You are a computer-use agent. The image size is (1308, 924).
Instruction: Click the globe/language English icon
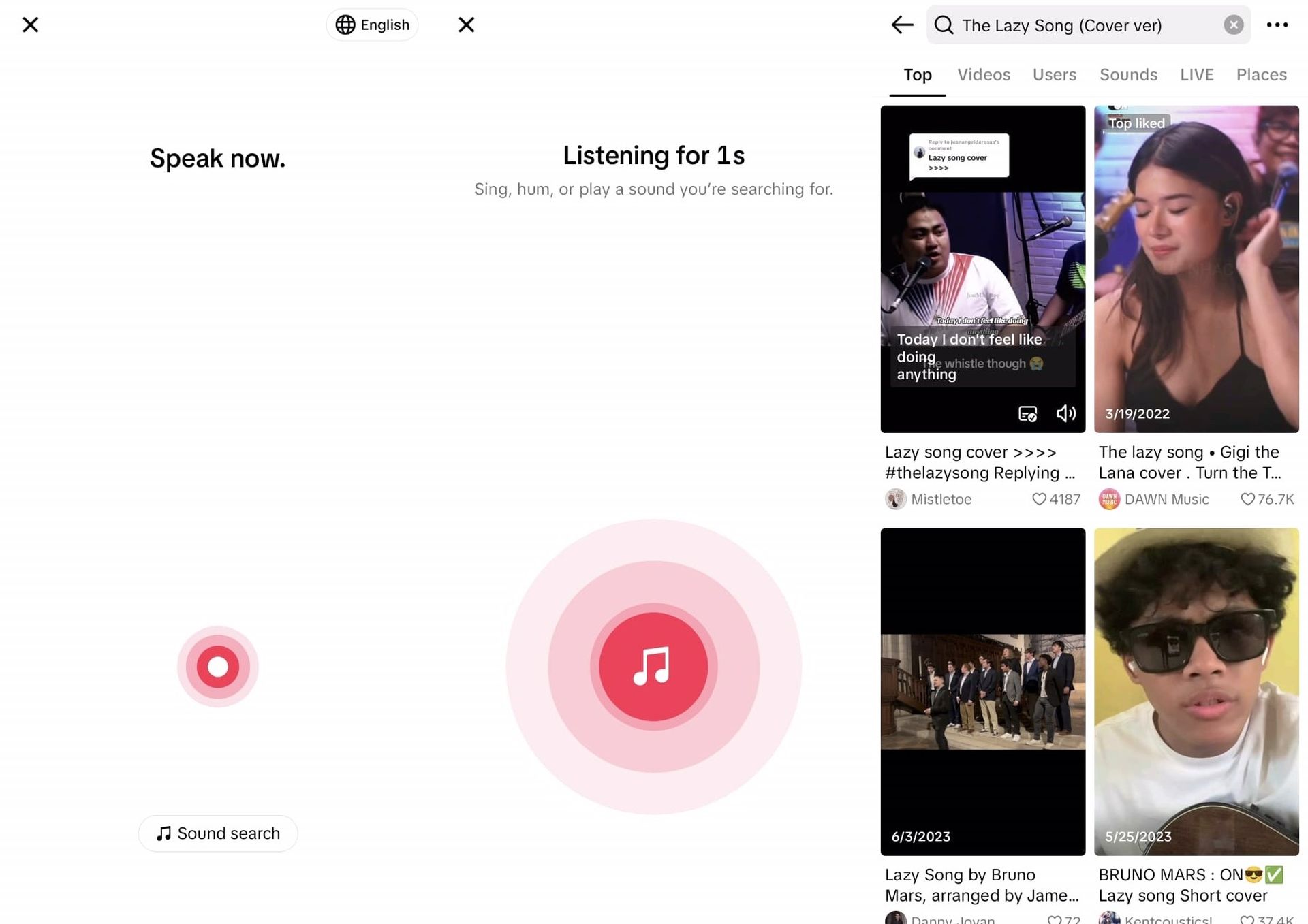pyautogui.click(x=371, y=24)
